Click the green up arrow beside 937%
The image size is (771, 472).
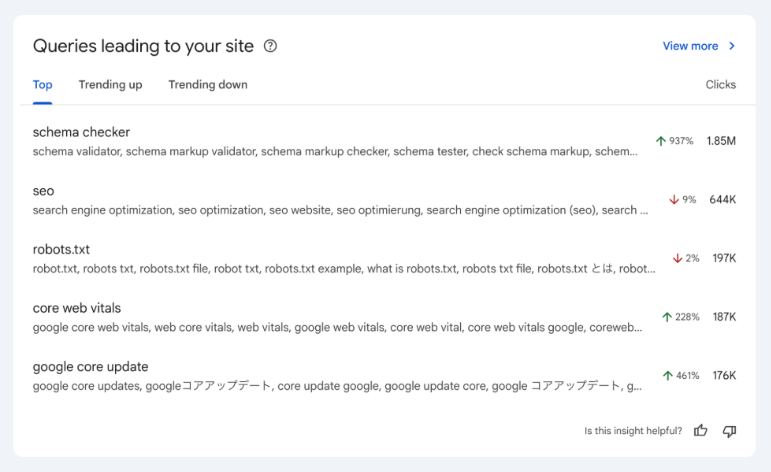(x=661, y=141)
